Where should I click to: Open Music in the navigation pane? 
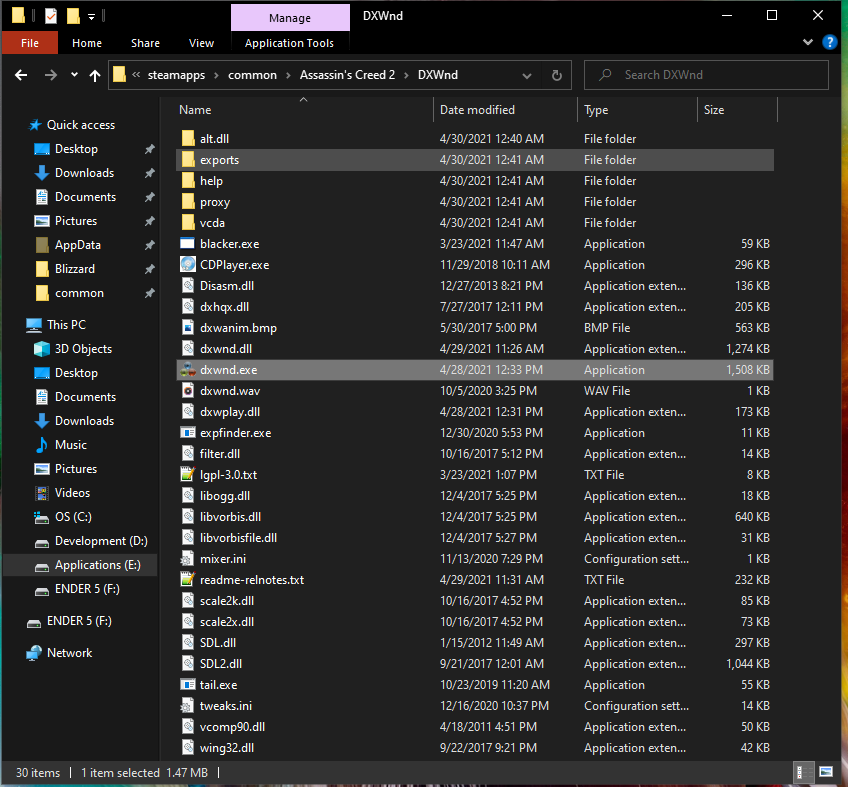[71, 445]
